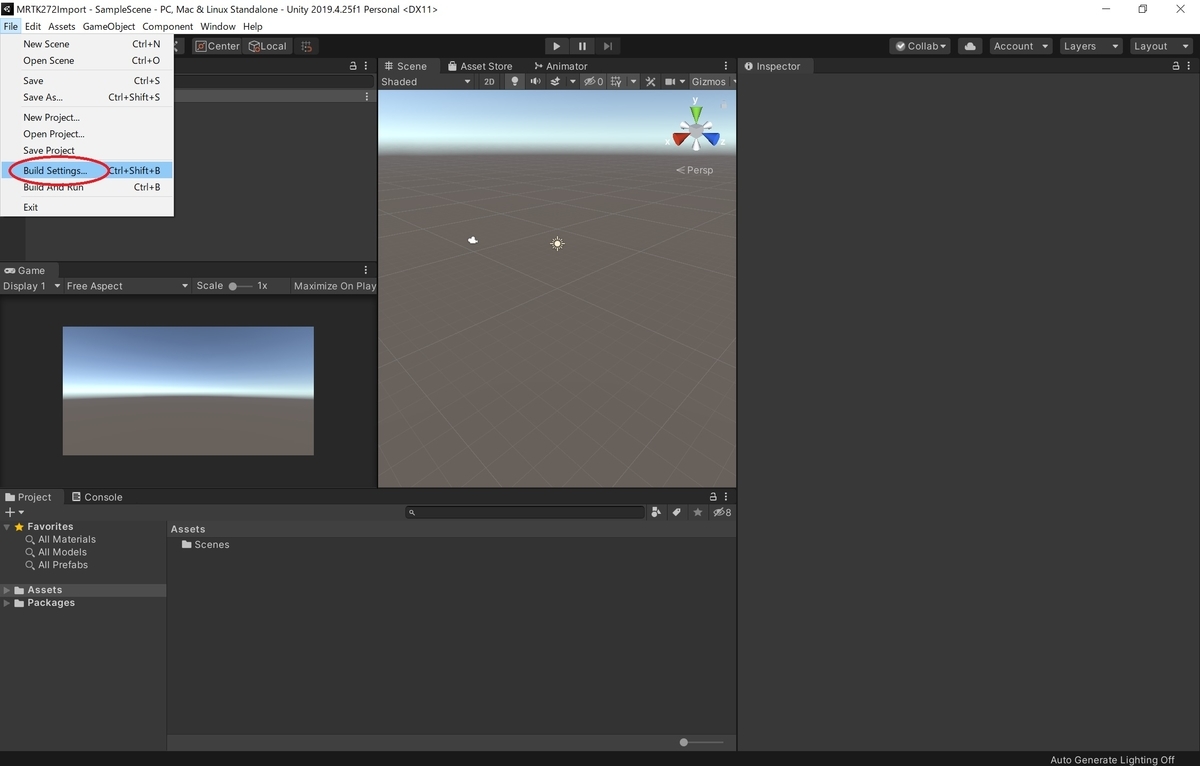Select the Directional Light sun gizmo

click(557, 243)
